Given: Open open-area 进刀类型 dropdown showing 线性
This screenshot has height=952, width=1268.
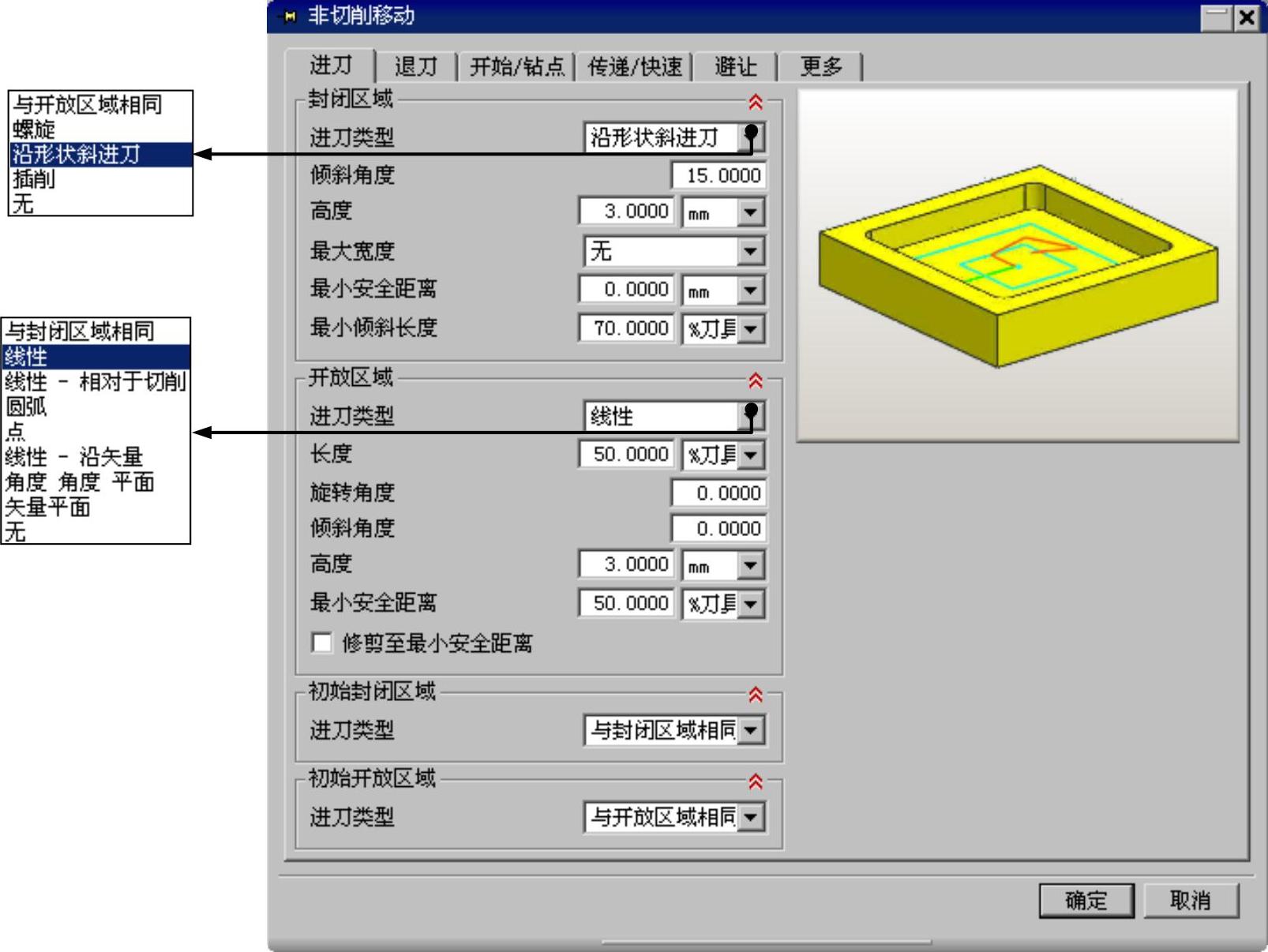Looking at the screenshot, I should (751, 416).
